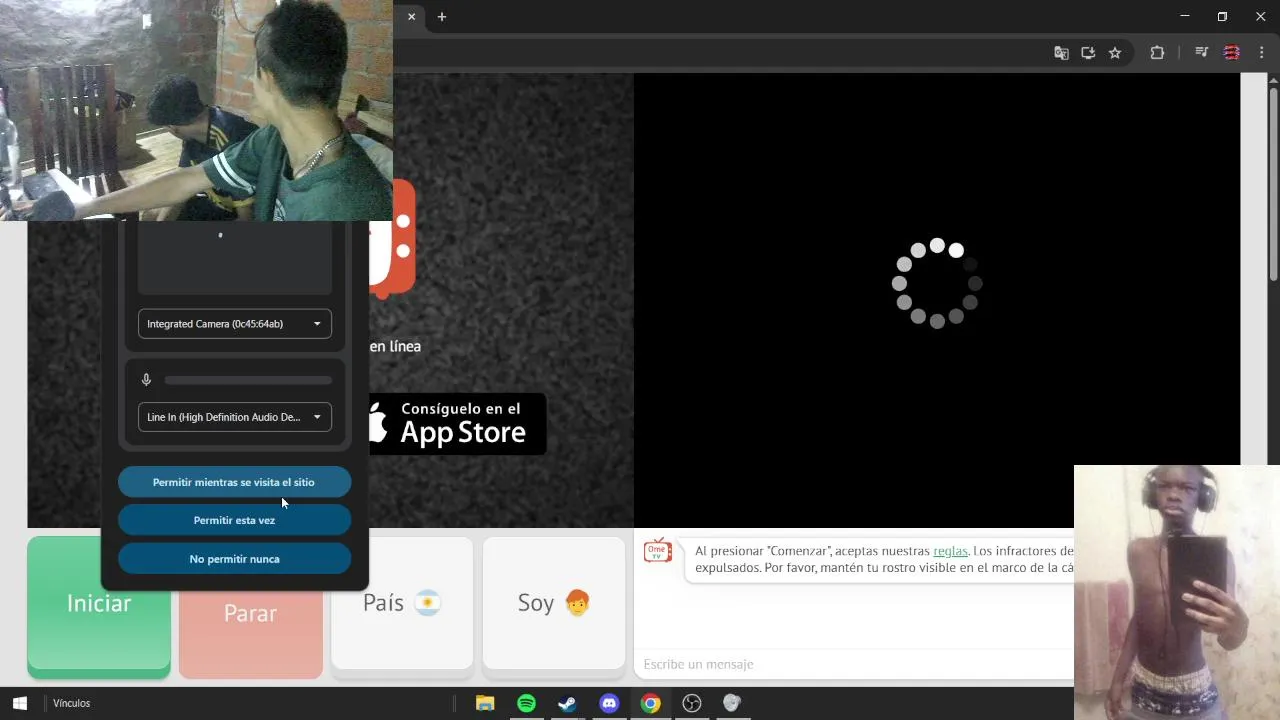Open the Windows Start menu

[19, 703]
